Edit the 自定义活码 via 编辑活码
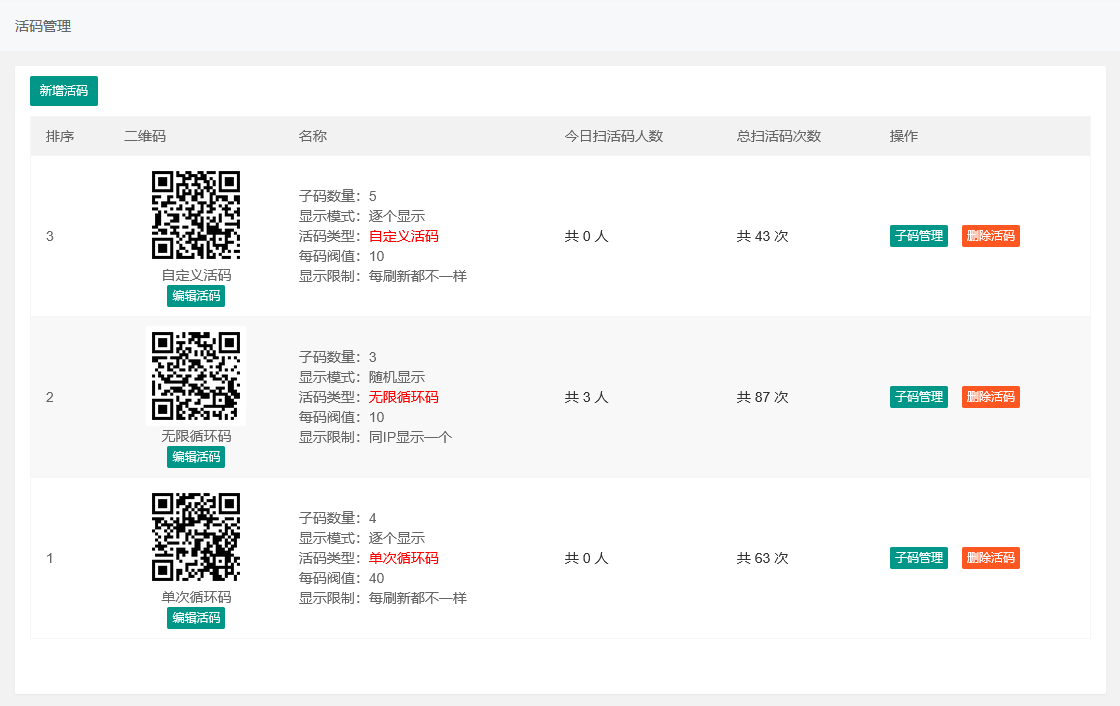 196,296
